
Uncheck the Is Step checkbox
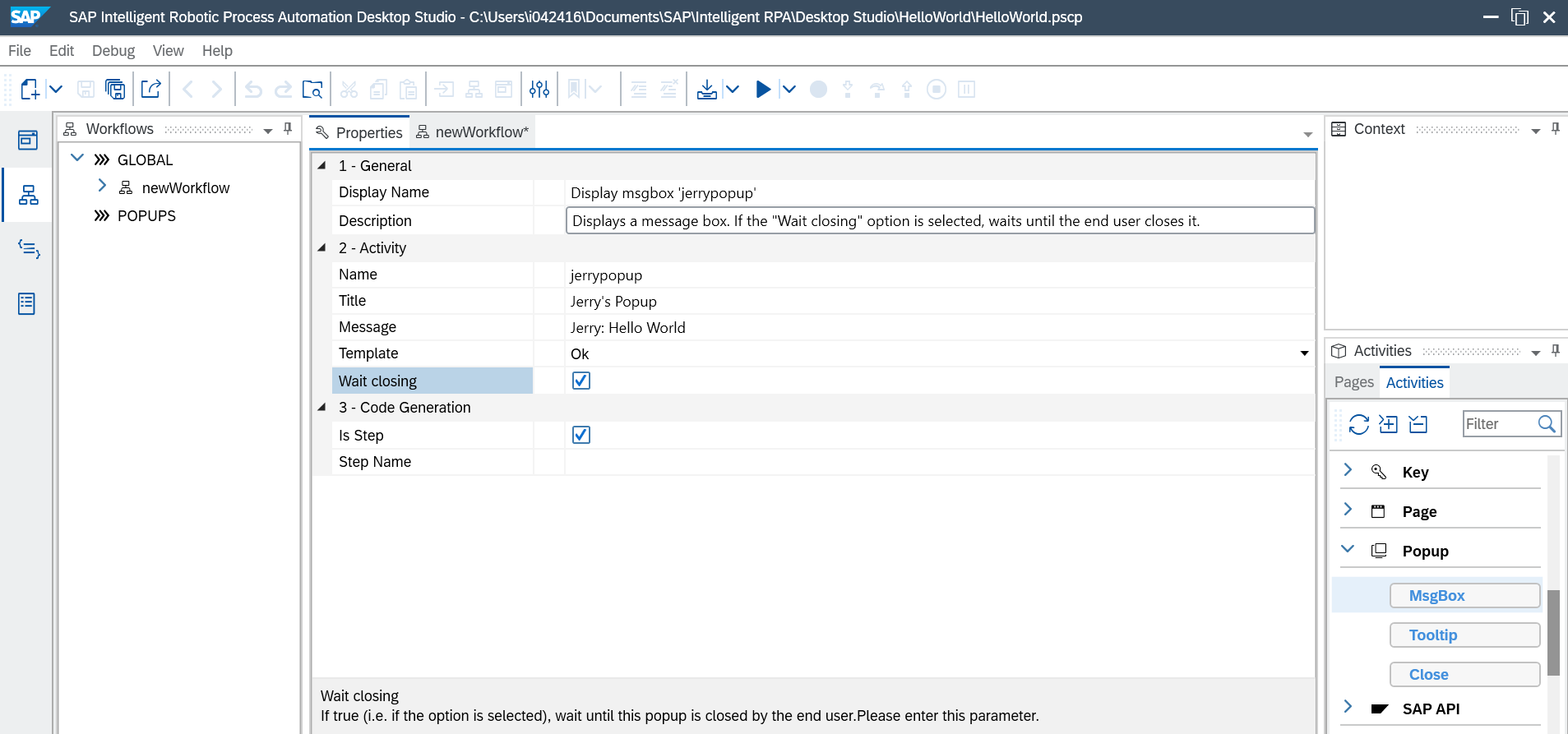tap(581, 435)
